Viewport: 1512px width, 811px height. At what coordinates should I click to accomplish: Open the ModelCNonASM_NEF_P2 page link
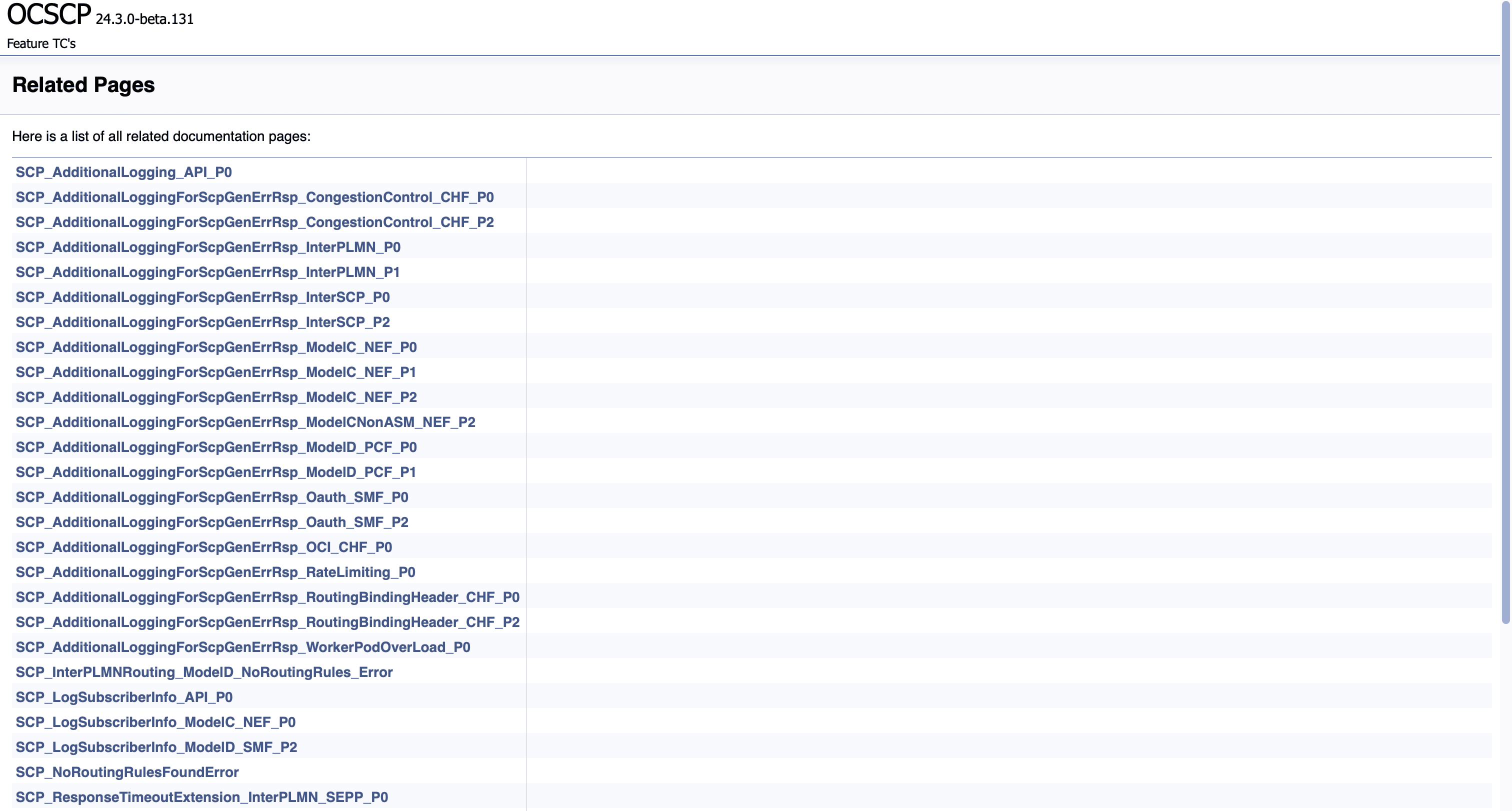245,422
